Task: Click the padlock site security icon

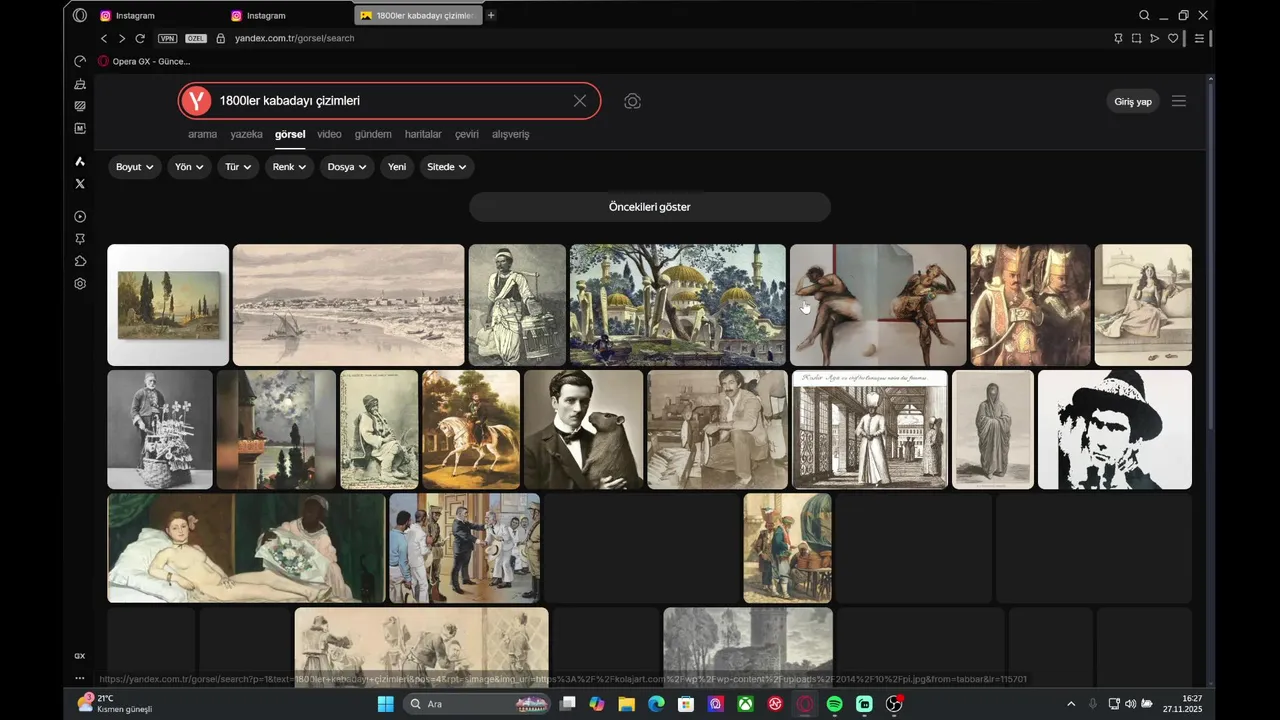Action: click(221, 38)
